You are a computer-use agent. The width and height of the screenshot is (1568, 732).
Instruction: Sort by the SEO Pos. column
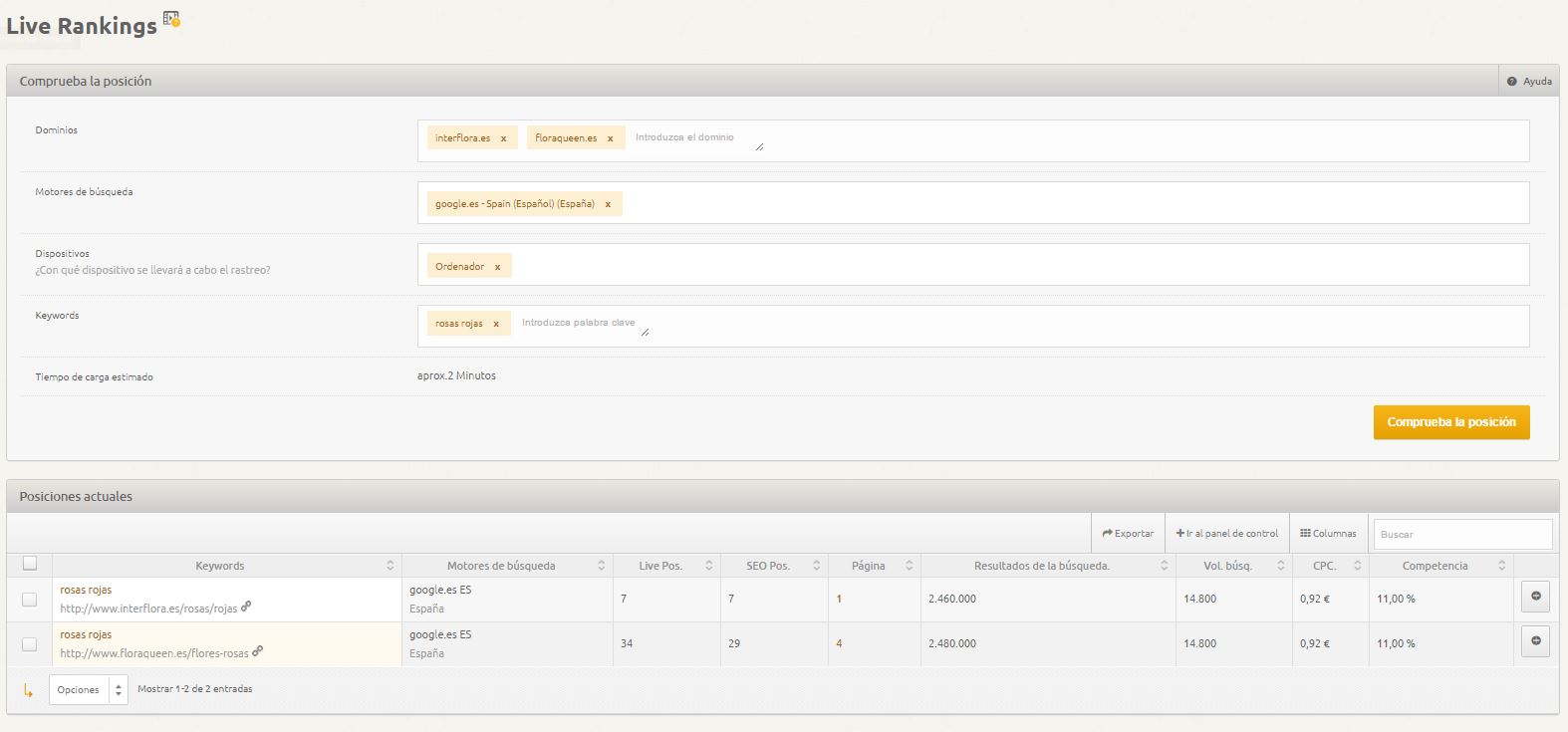pyautogui.click(x=774, y=566)
